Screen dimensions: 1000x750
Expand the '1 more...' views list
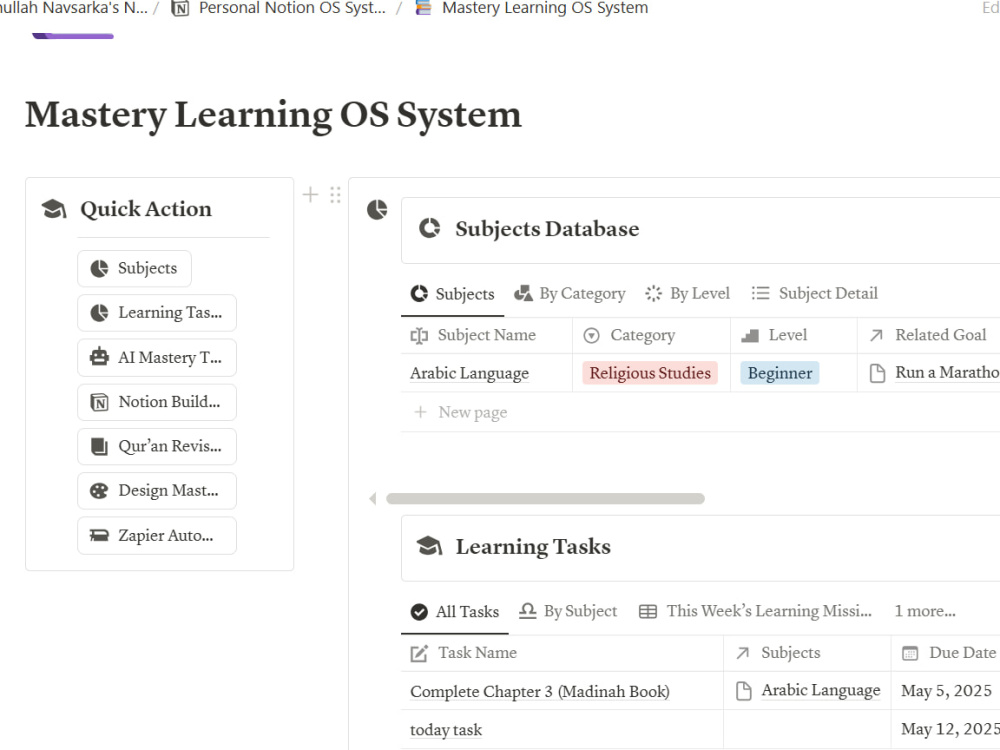click(x=925, y=611)
